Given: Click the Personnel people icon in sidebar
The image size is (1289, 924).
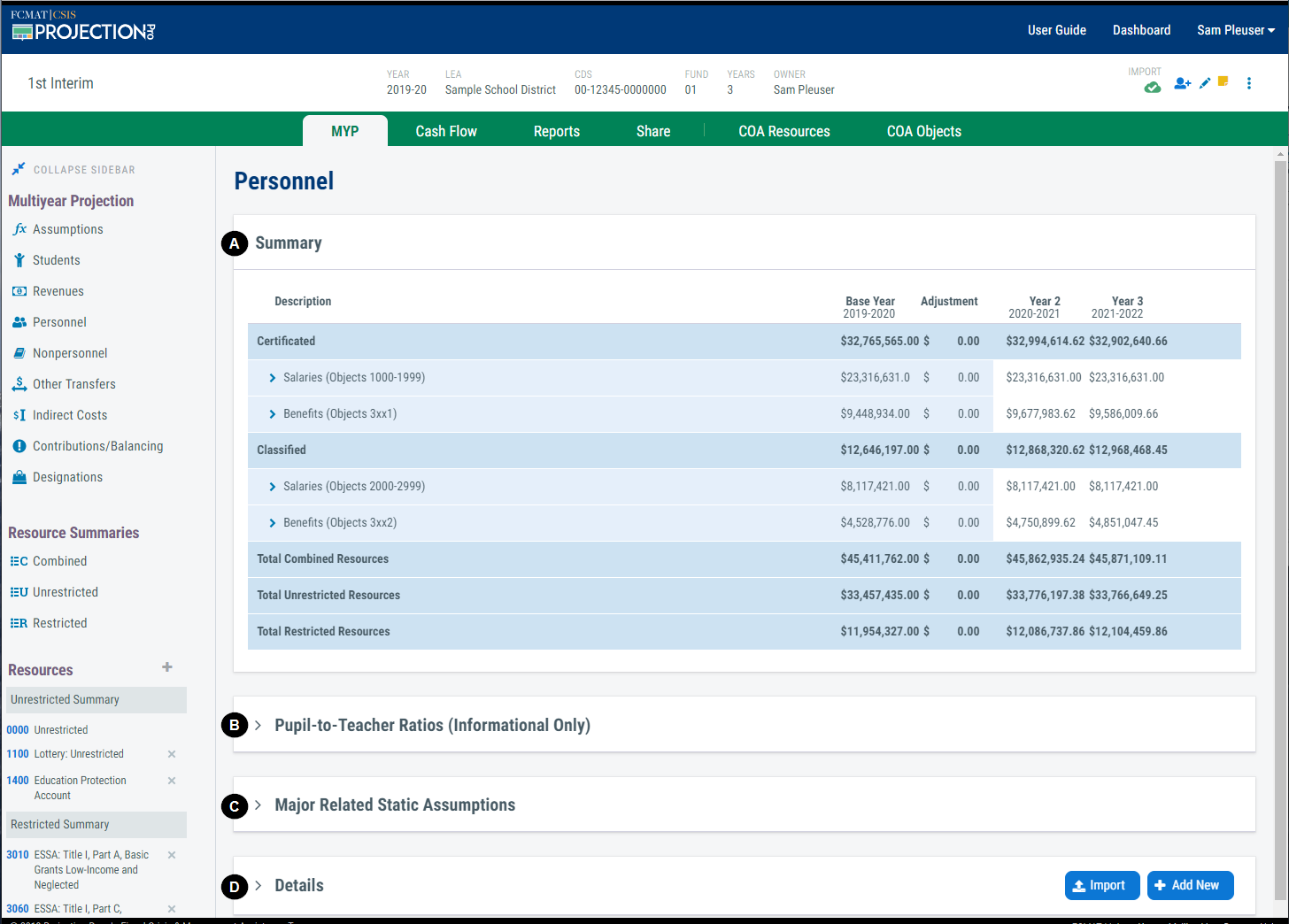Looking at the screenshot, I should (x=19, y=322).
